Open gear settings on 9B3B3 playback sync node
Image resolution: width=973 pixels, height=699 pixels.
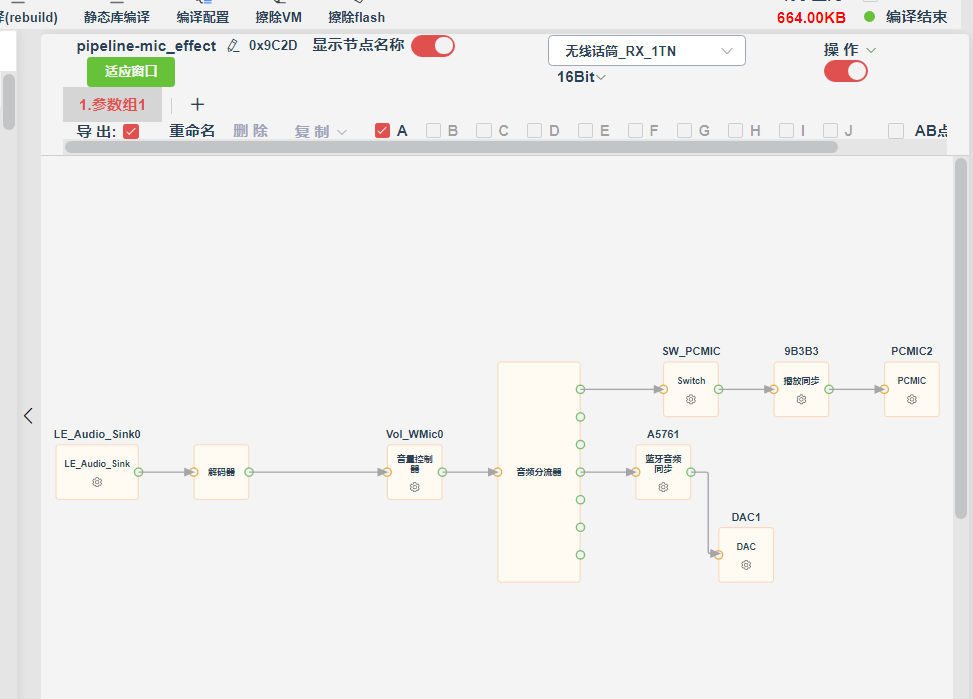801,399
